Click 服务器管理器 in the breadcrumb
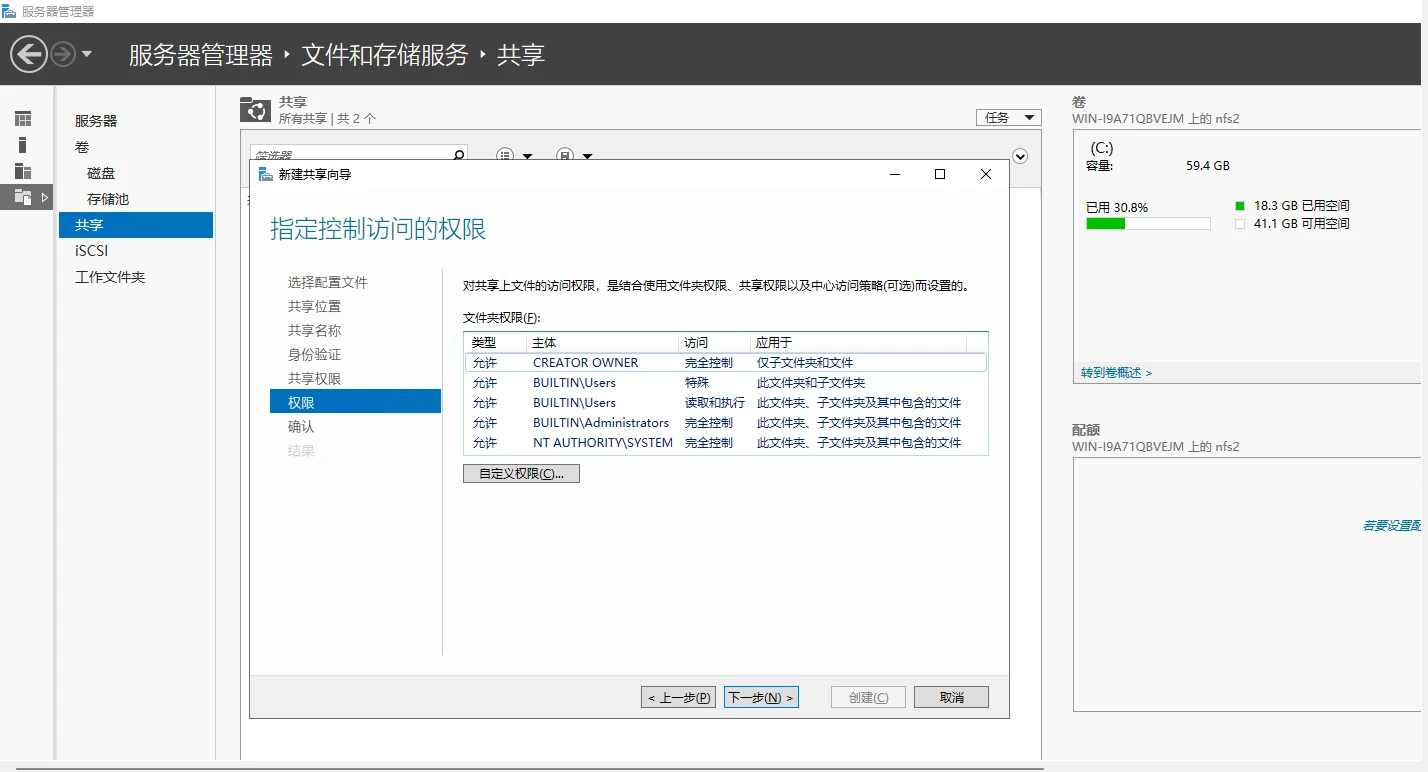This screenshot has height=772, width=1428. click(x=201, y=55)
